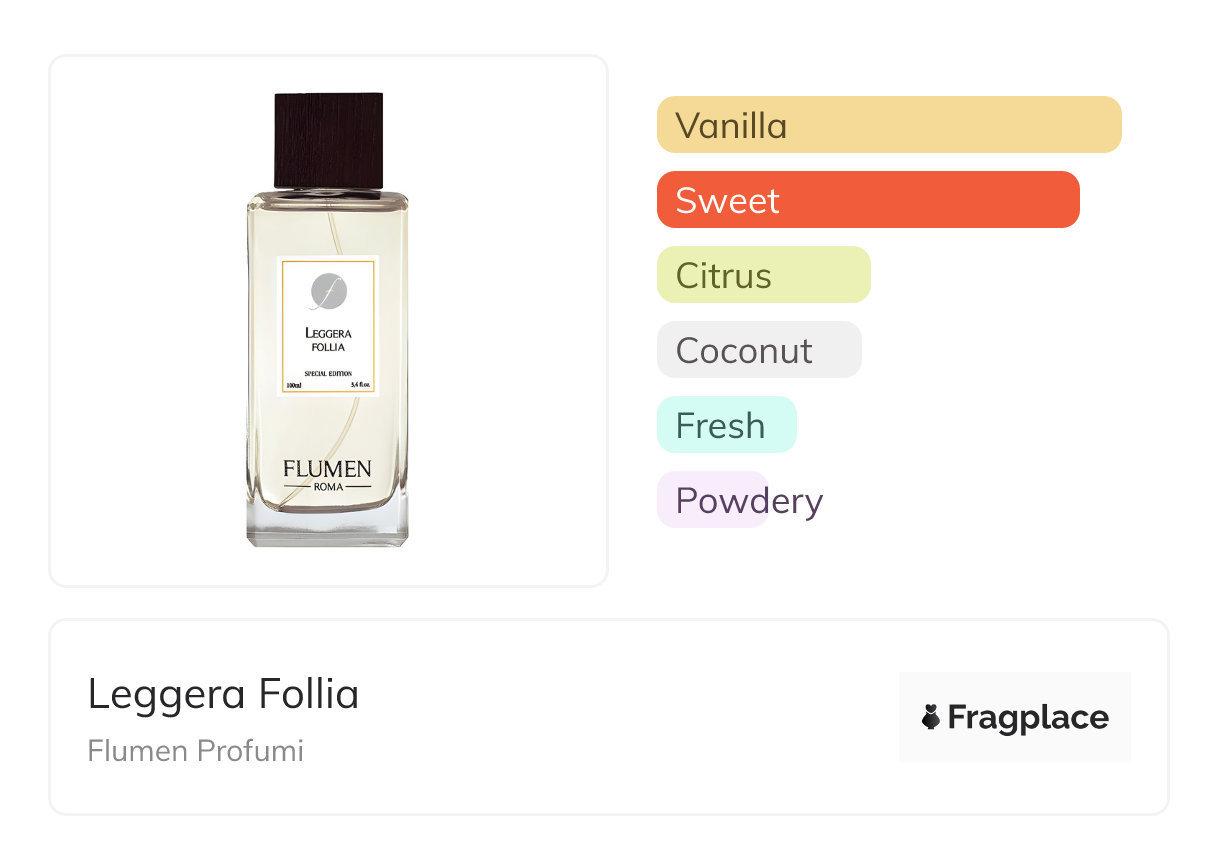This screenshot has width=1218, height=864.
Task: Select the Vanilla accord bar
Action: point(888,125)
